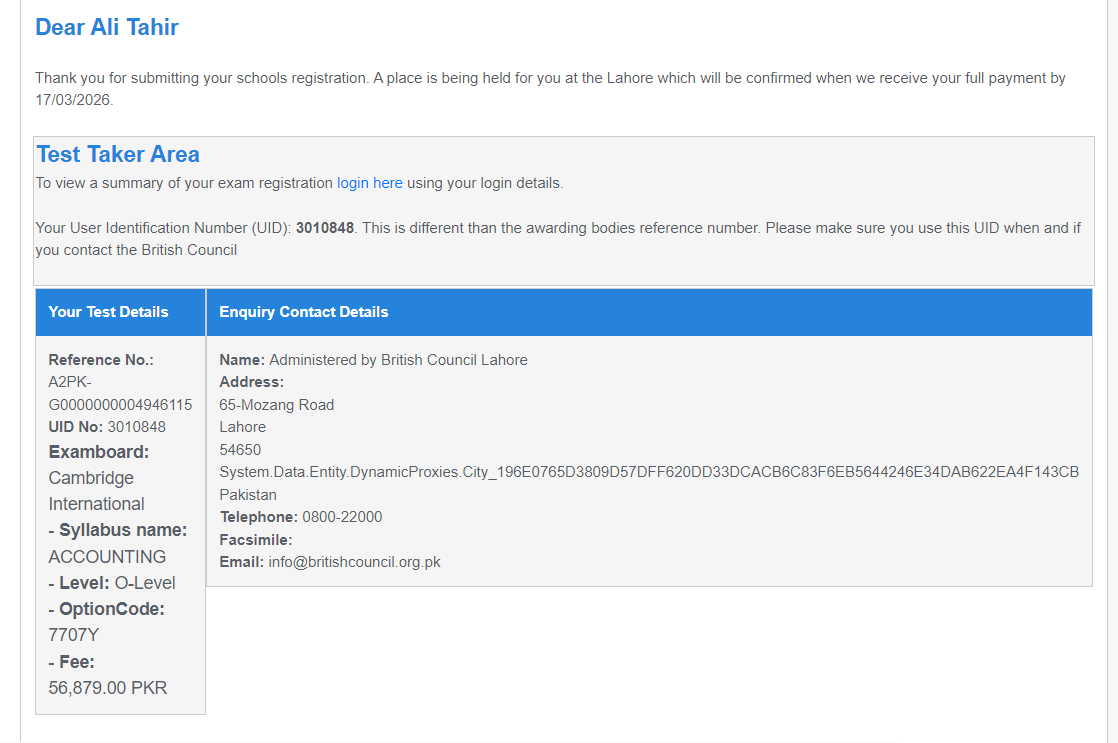Click the "Examboard:" label

tap(98, 452)
